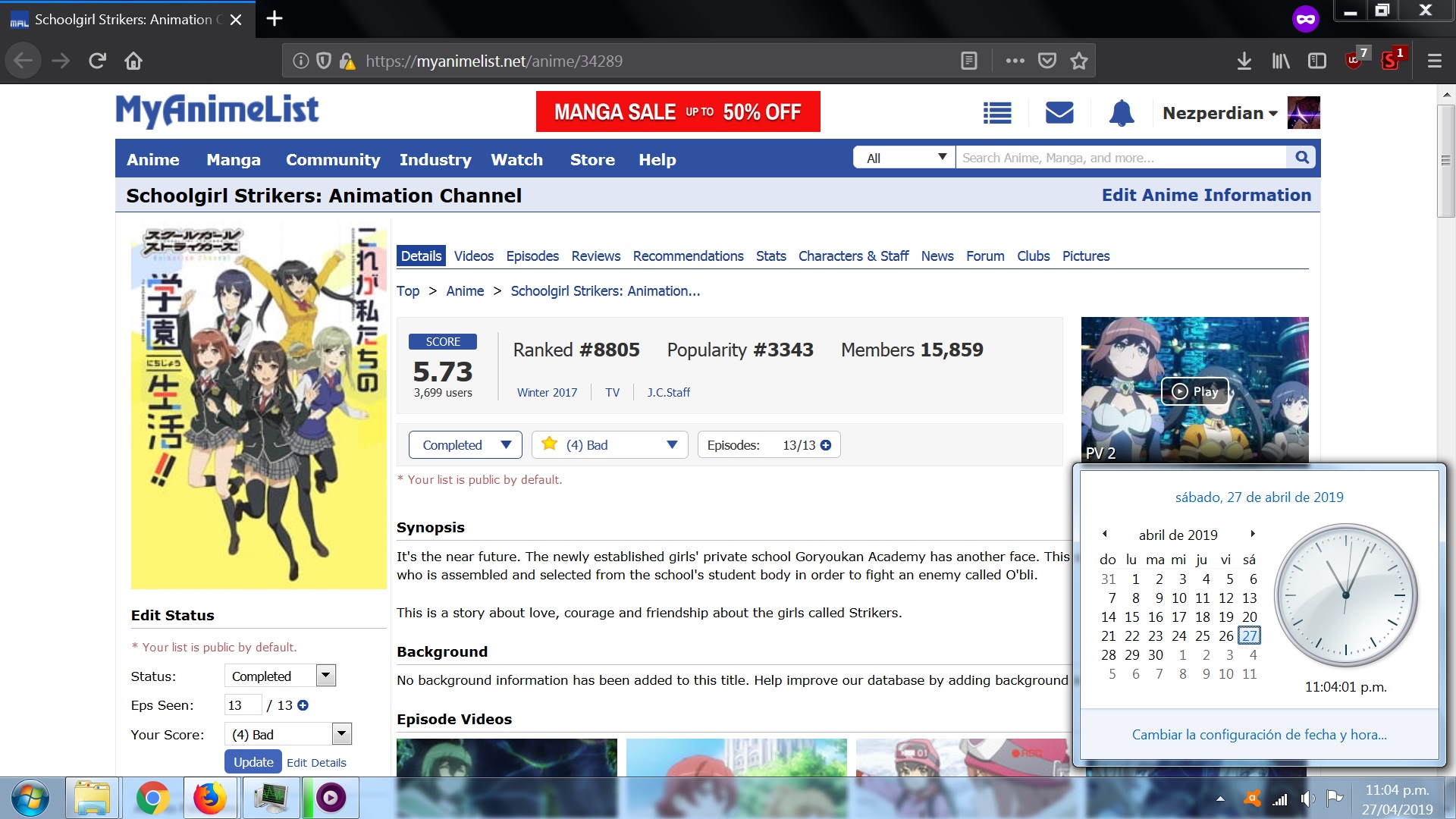This screenshot has height=819, width=1456.
Task: Click the Manga Sale banner
Action: point(678,111)
